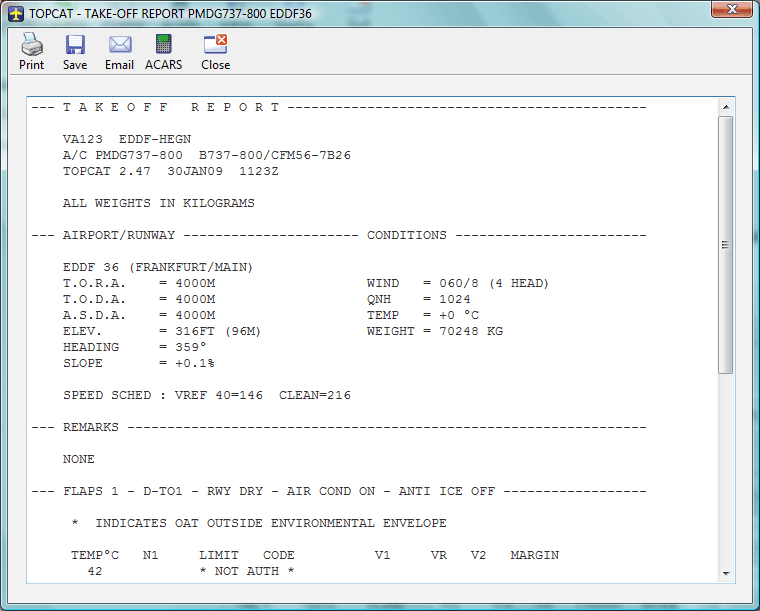Viewport: 760px width, 611px height.
Task: Click the 'MARGIN' column header
Action: [x=535, y=555]
